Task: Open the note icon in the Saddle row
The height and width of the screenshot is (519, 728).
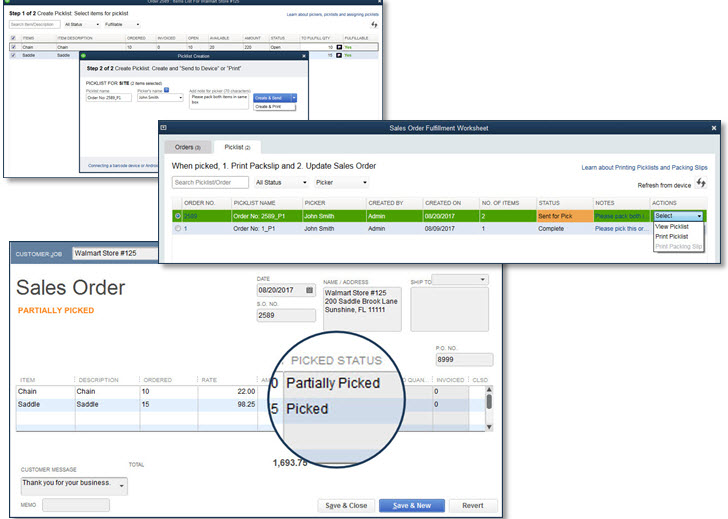Action: [339, 55]
